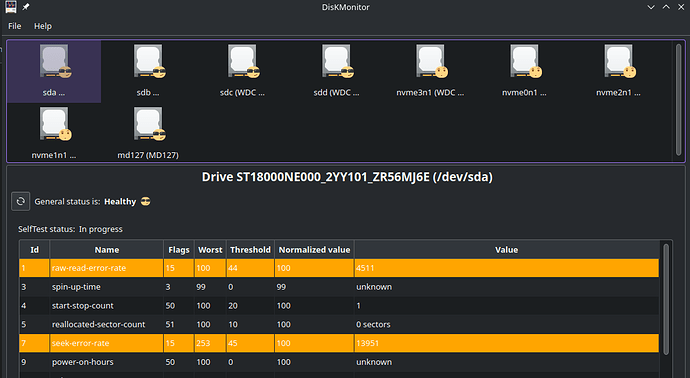Click the '0 sectors' value cell
Screen dimensions: 690x378
pyautogui.click(x=373, y=324)
